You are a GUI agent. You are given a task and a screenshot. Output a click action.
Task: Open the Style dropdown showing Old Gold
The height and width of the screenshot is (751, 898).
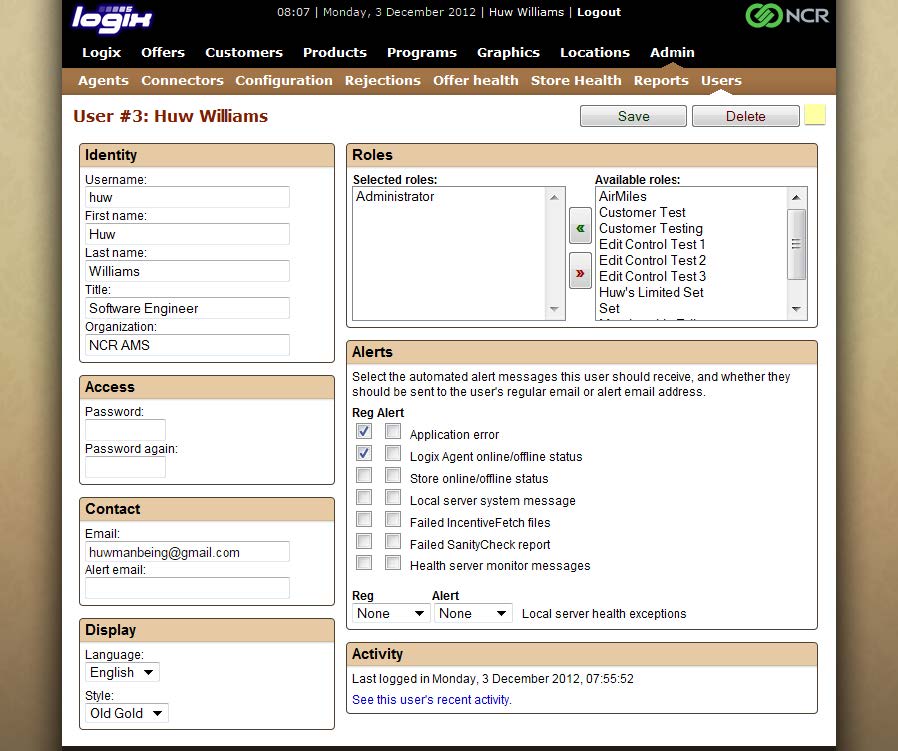tap(125, 713)
